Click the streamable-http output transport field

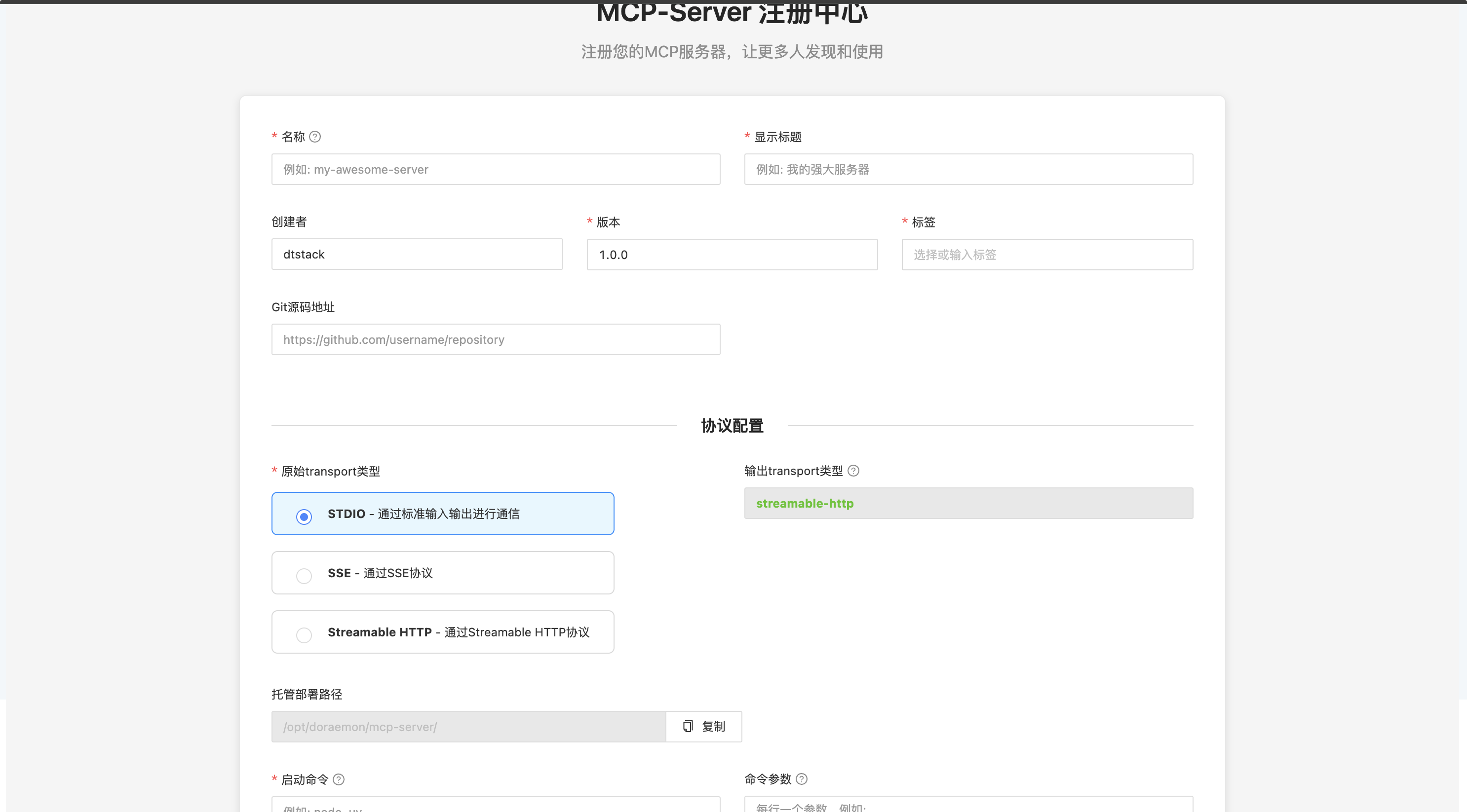click(x=968, y=503)
